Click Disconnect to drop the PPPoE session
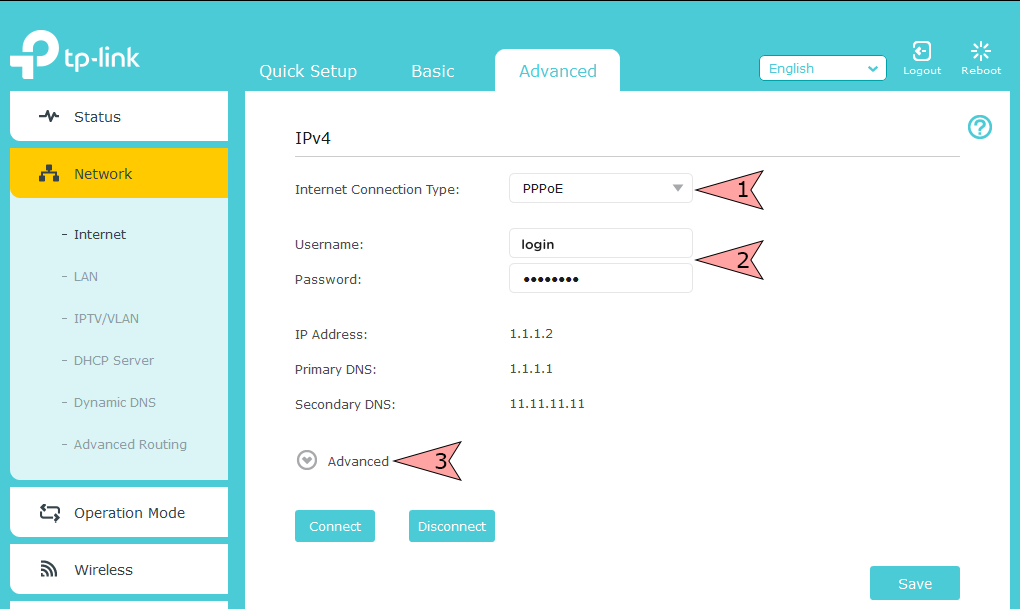This screenshot has width=1020, height=609. click(x=451, y=525)
